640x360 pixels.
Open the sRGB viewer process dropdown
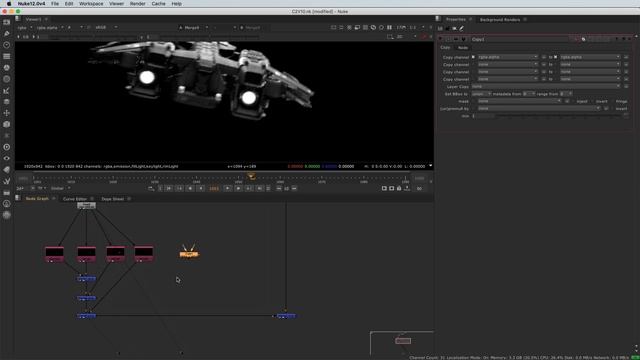pyautogui.click(x=106, y=28)
